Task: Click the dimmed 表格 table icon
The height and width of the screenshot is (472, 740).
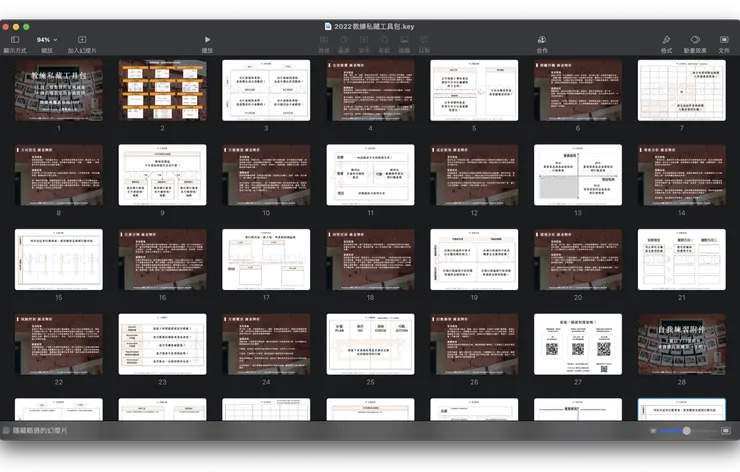Action: tap(324, 40)
